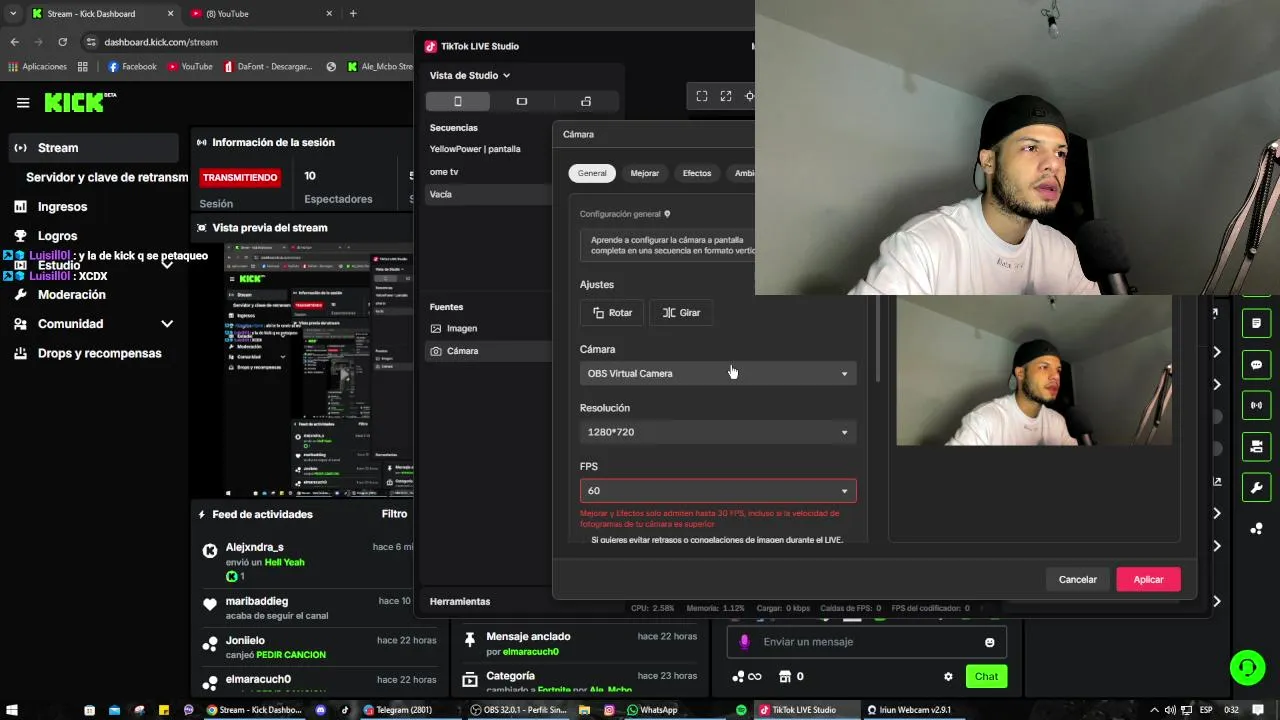
Task: Open Kick hamburger menu
Action: click(x=23, y=102)
